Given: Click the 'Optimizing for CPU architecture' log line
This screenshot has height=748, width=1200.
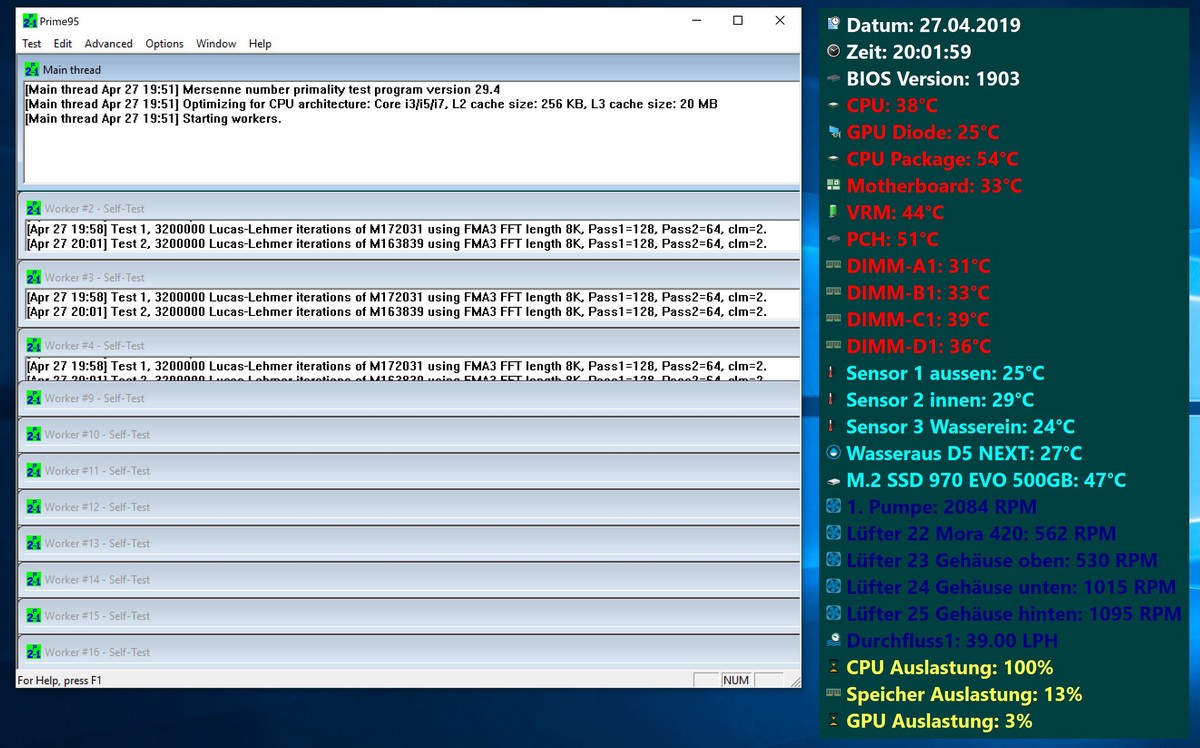Looking at the screenshot, I should tap(371, 104).
